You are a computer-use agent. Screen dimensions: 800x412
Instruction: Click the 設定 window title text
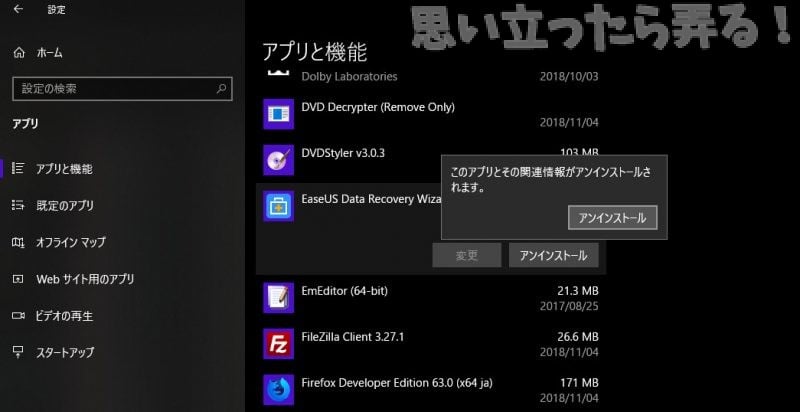point(56,10)
